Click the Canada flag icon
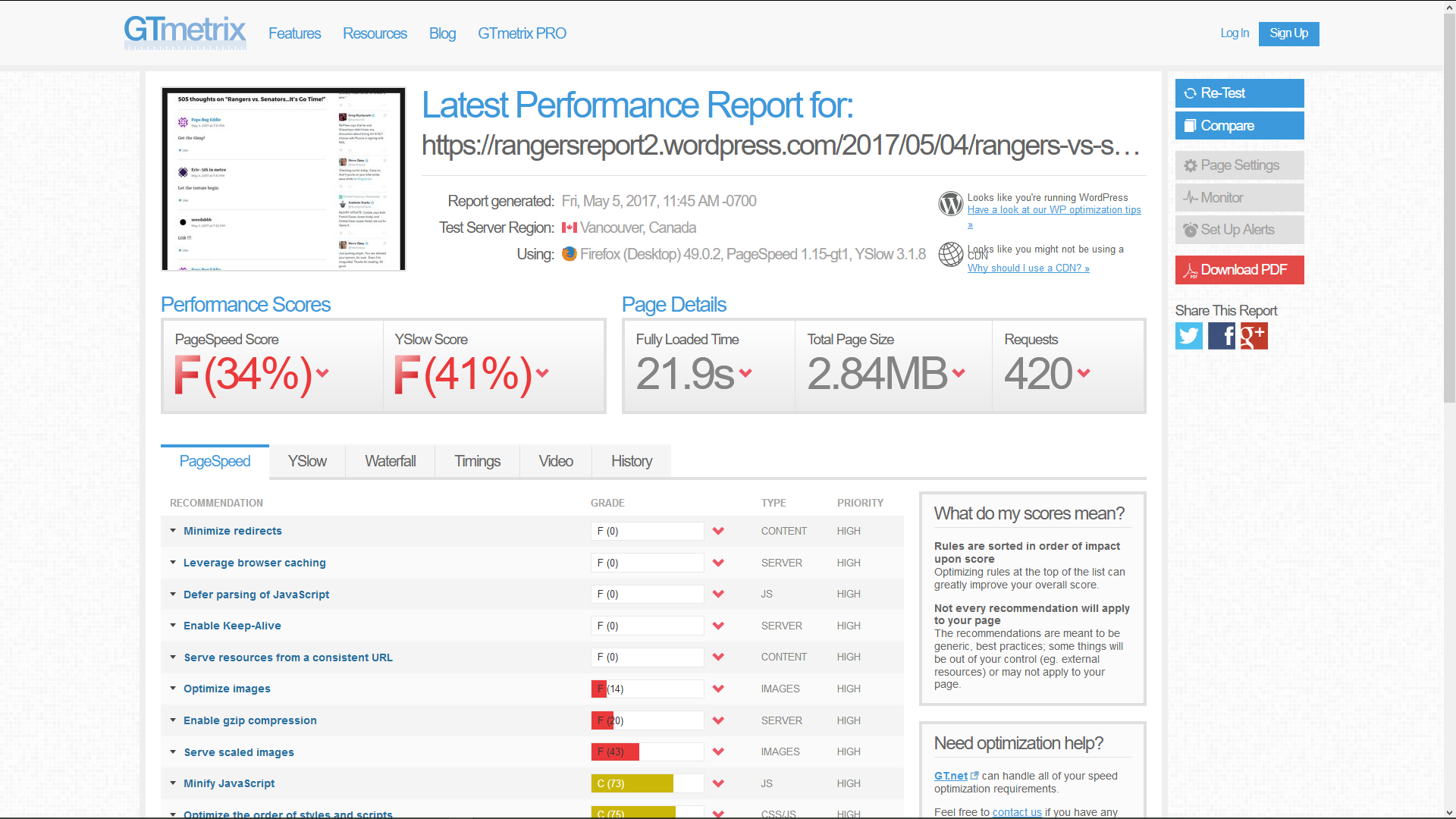The width and height of the screenshot is (1456, 819). pos(570,227)
